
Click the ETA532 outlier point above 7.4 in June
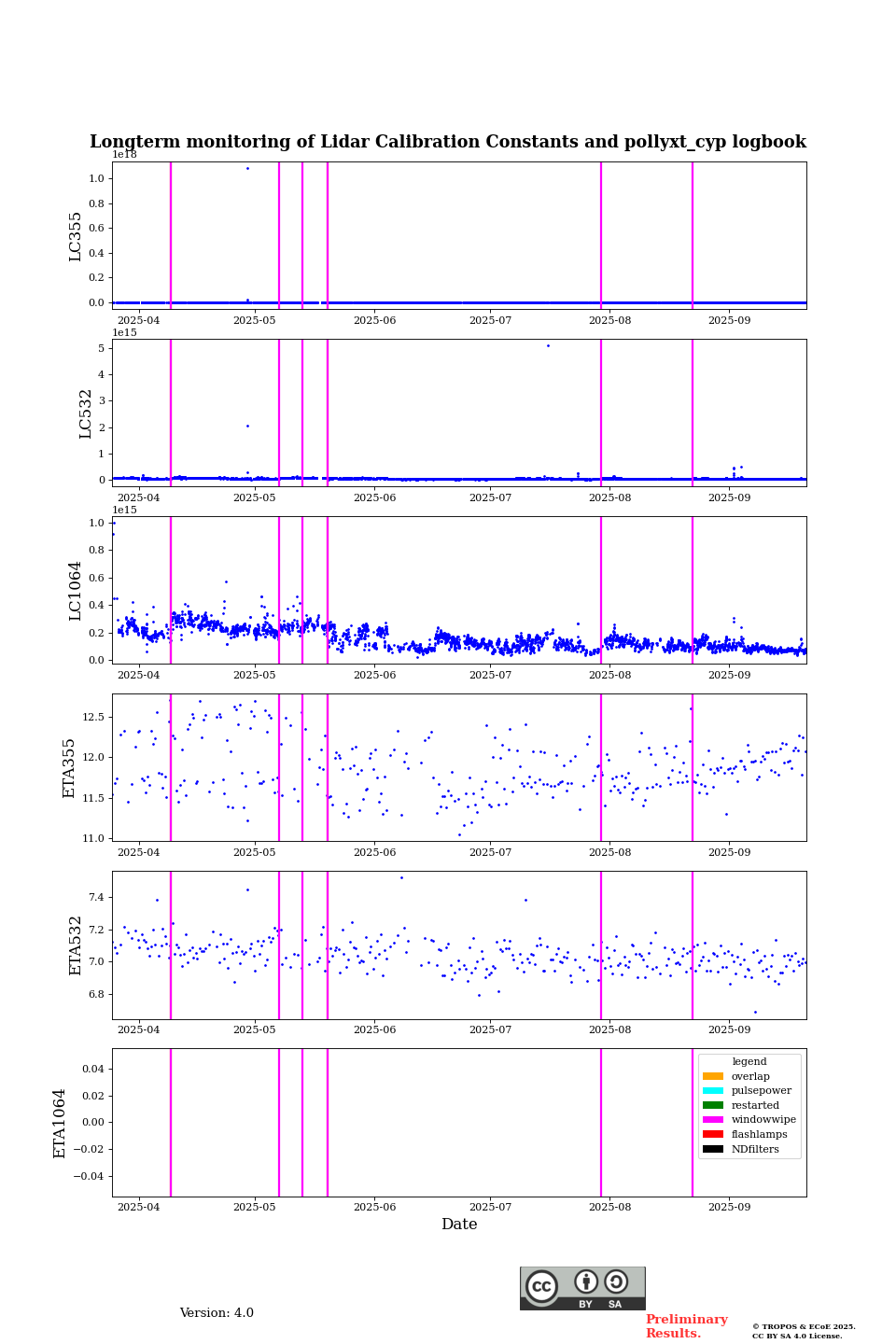tap(402, 877)
